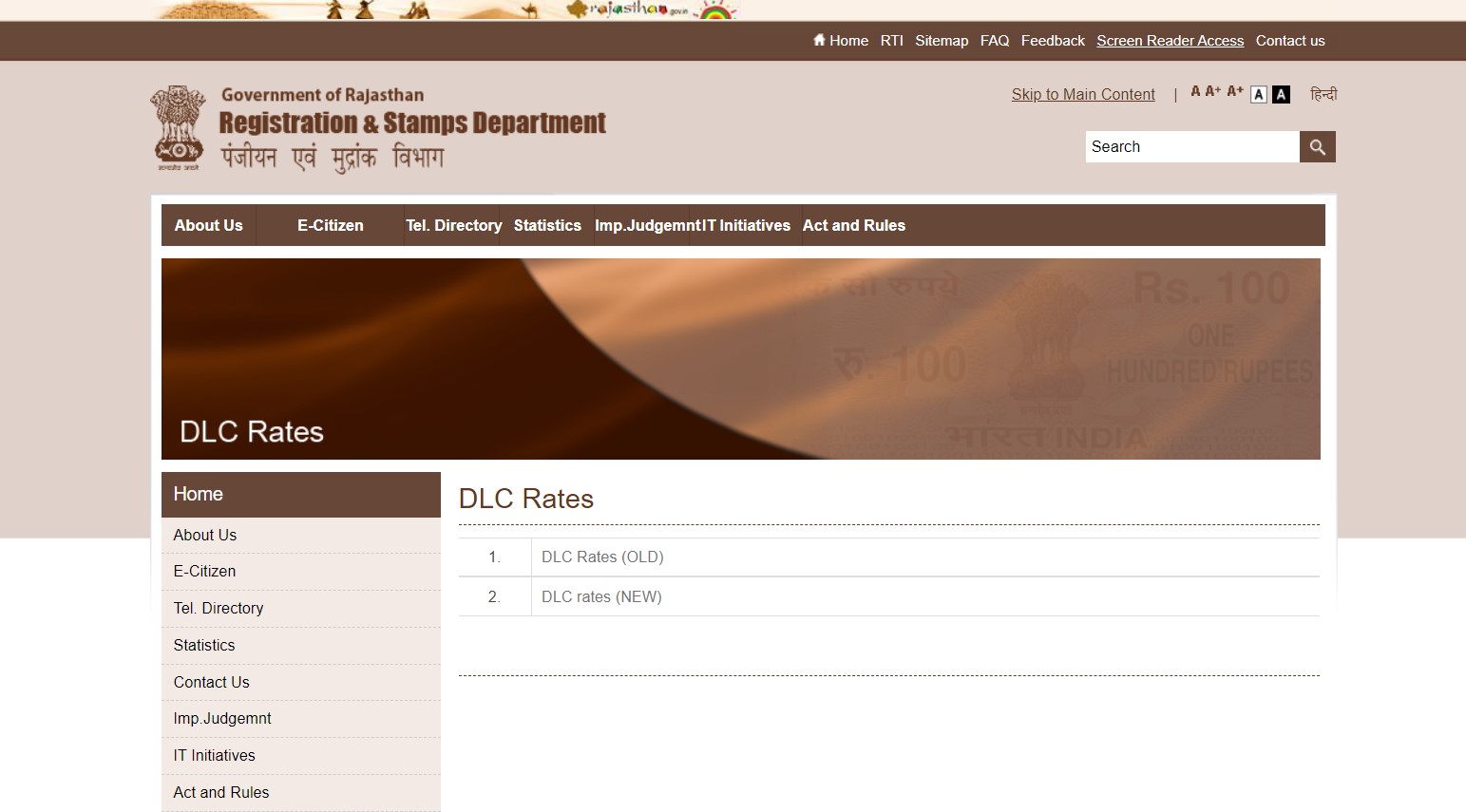Click the search magnifier icon
The image size is (1466, 812).
point(1317,146)
